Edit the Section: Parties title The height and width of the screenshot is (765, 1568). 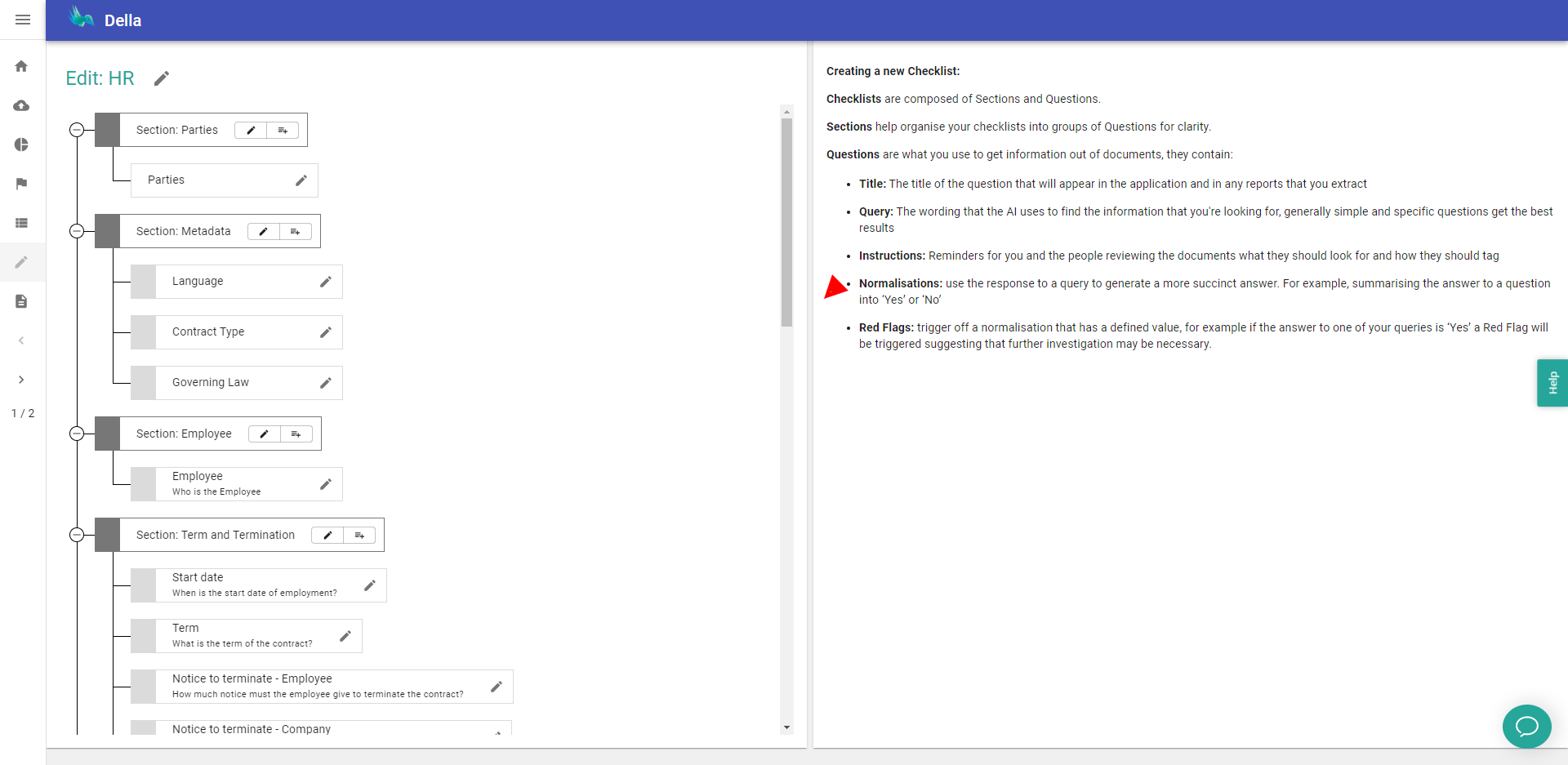[x=251, y=131]
